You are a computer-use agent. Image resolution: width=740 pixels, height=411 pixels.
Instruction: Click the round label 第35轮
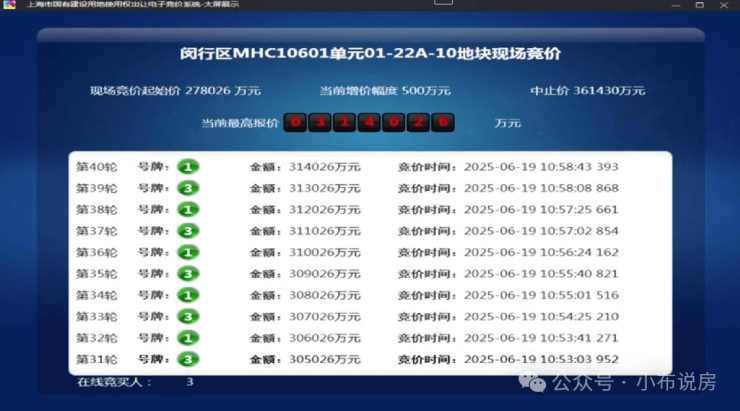(x=96, y=274)
